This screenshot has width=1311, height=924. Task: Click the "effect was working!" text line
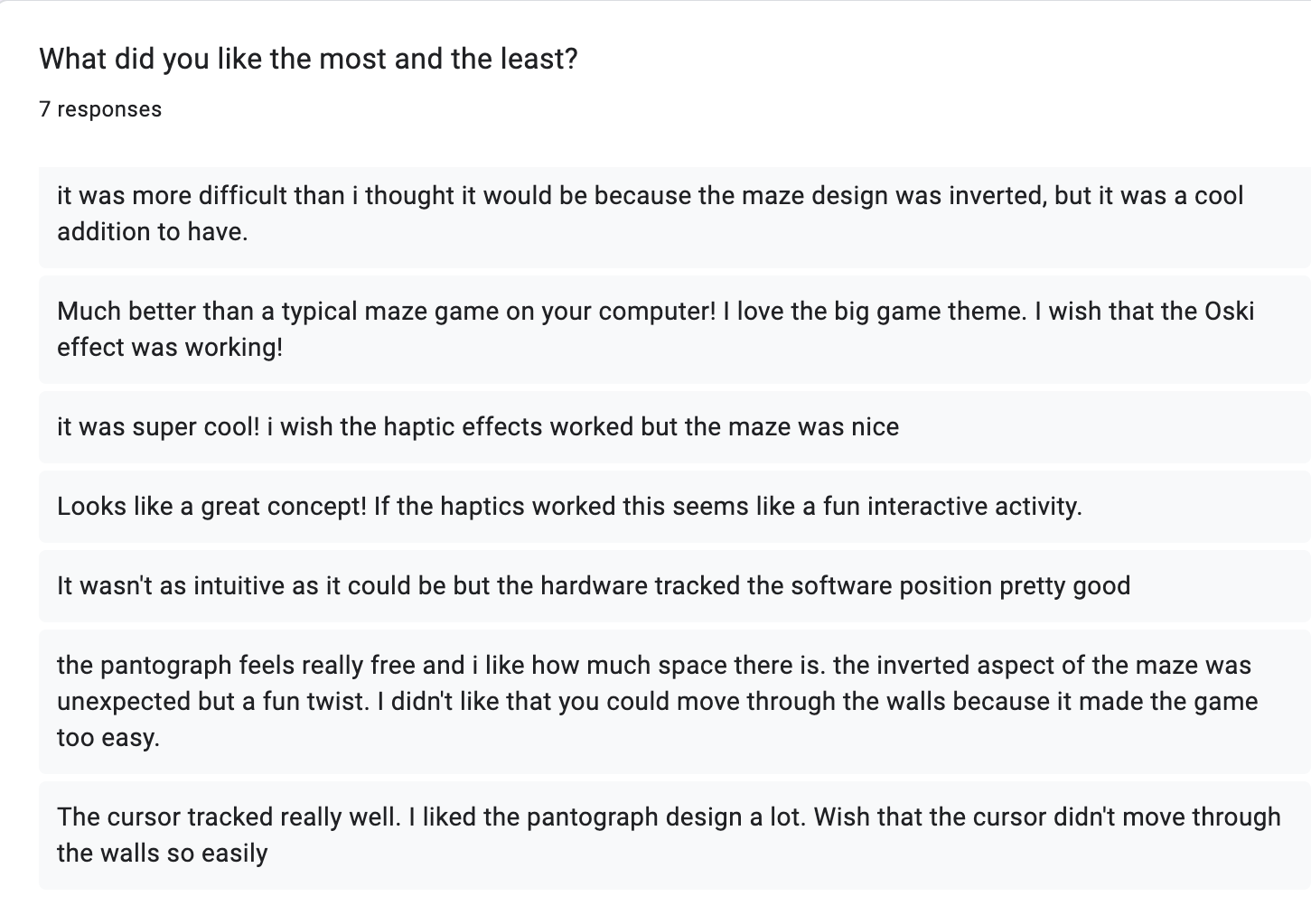(170, 348)
